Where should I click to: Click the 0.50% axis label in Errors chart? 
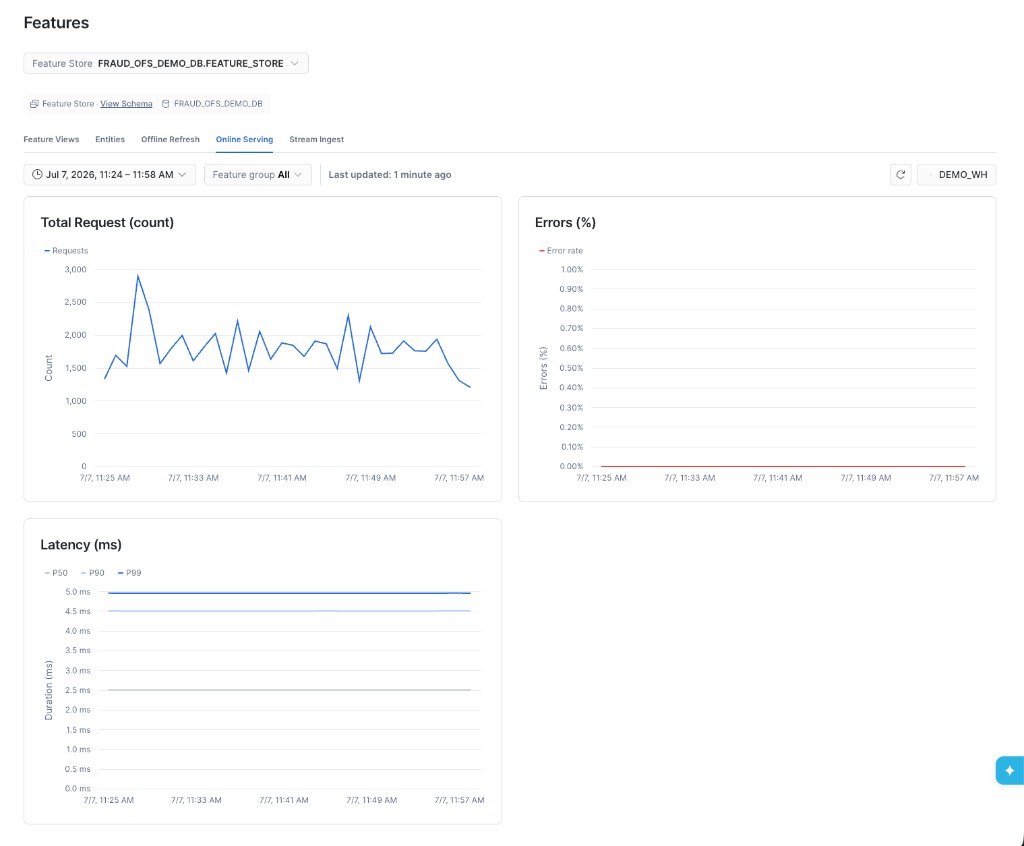point(571,368)
